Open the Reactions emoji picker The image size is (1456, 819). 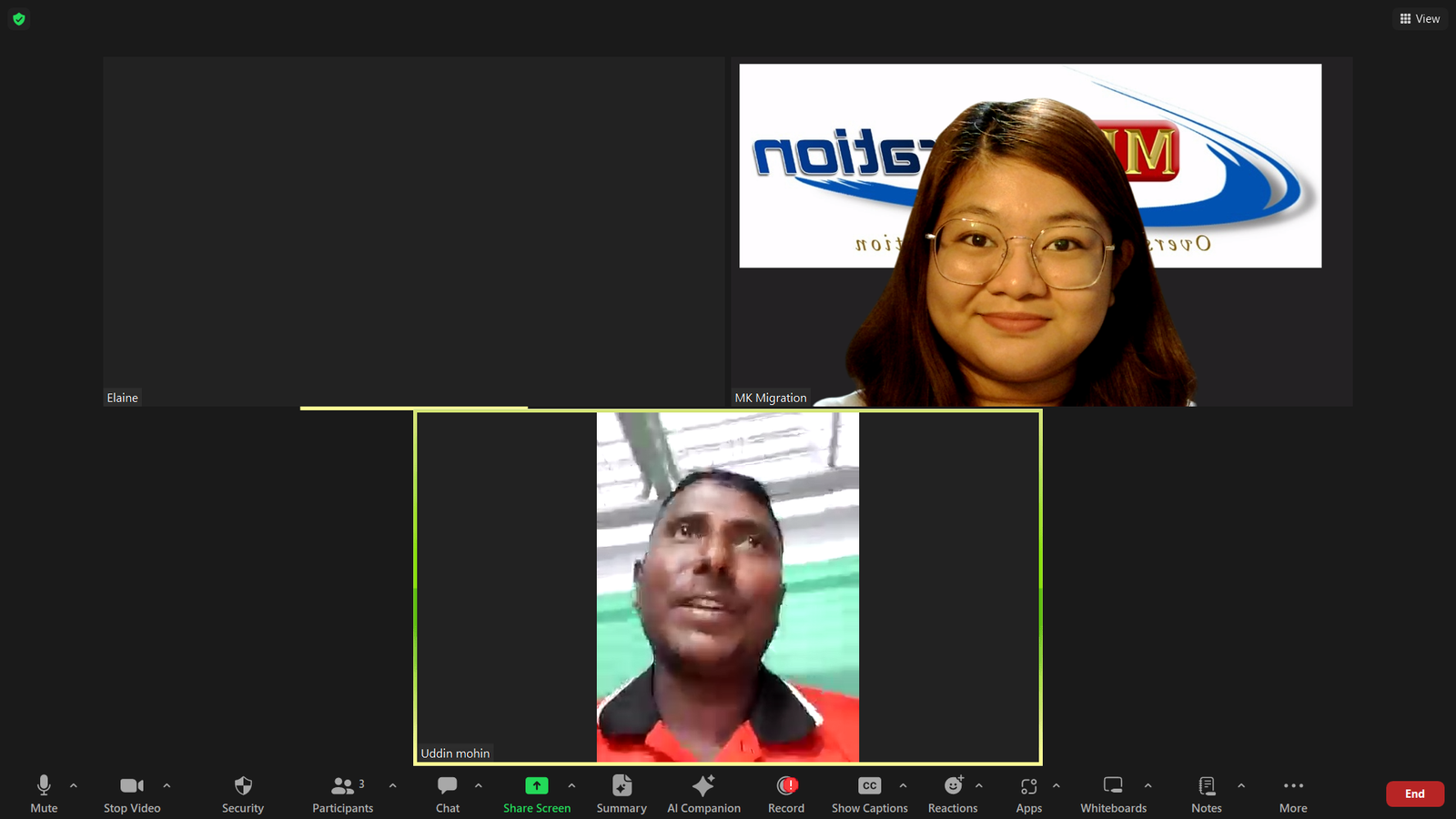[953, 794]
